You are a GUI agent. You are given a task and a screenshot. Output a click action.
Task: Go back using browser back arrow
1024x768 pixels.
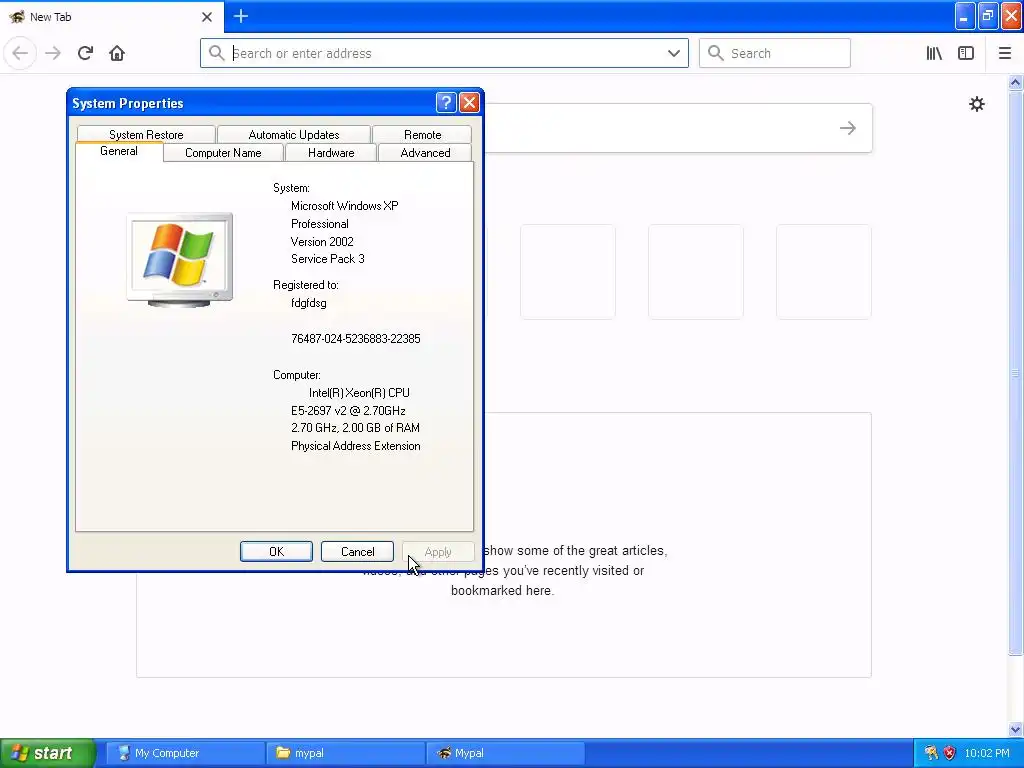click(20, 53)
